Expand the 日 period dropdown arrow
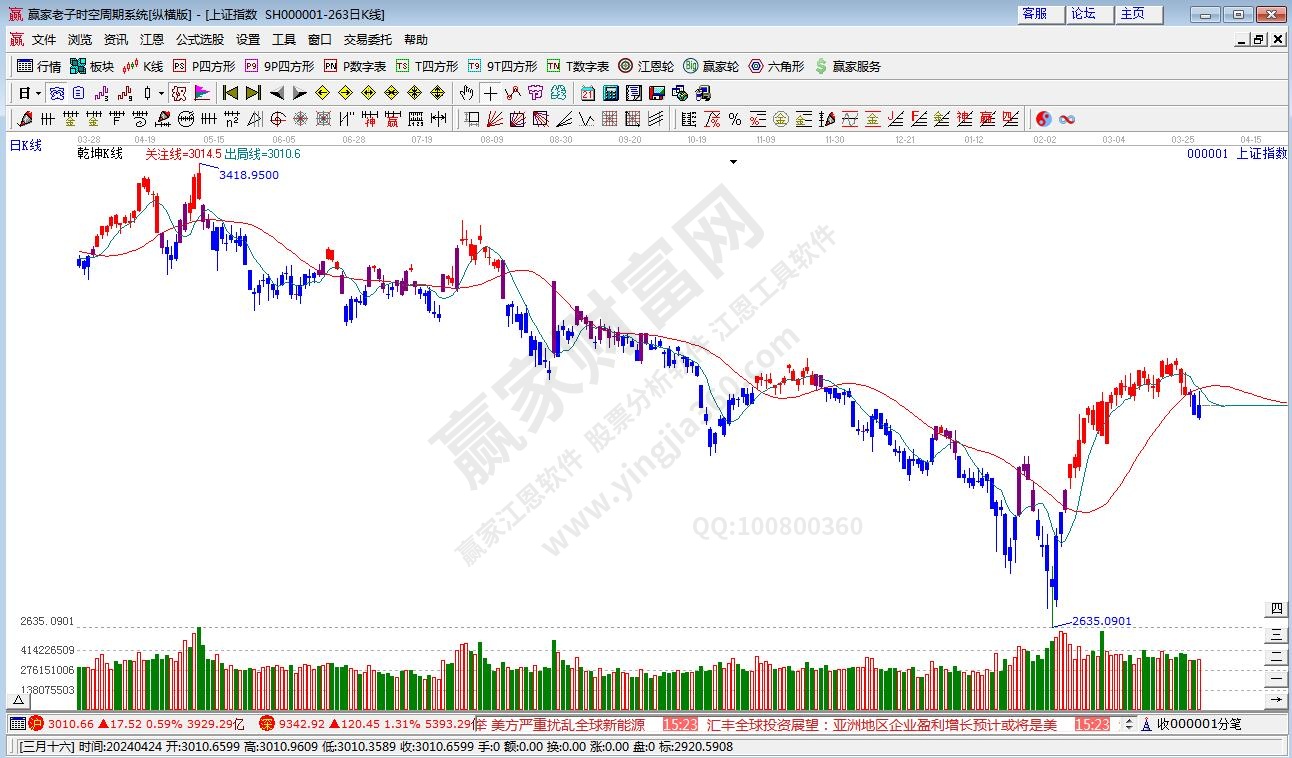Viewport: 1292px width, 758px height. point(38,93)
